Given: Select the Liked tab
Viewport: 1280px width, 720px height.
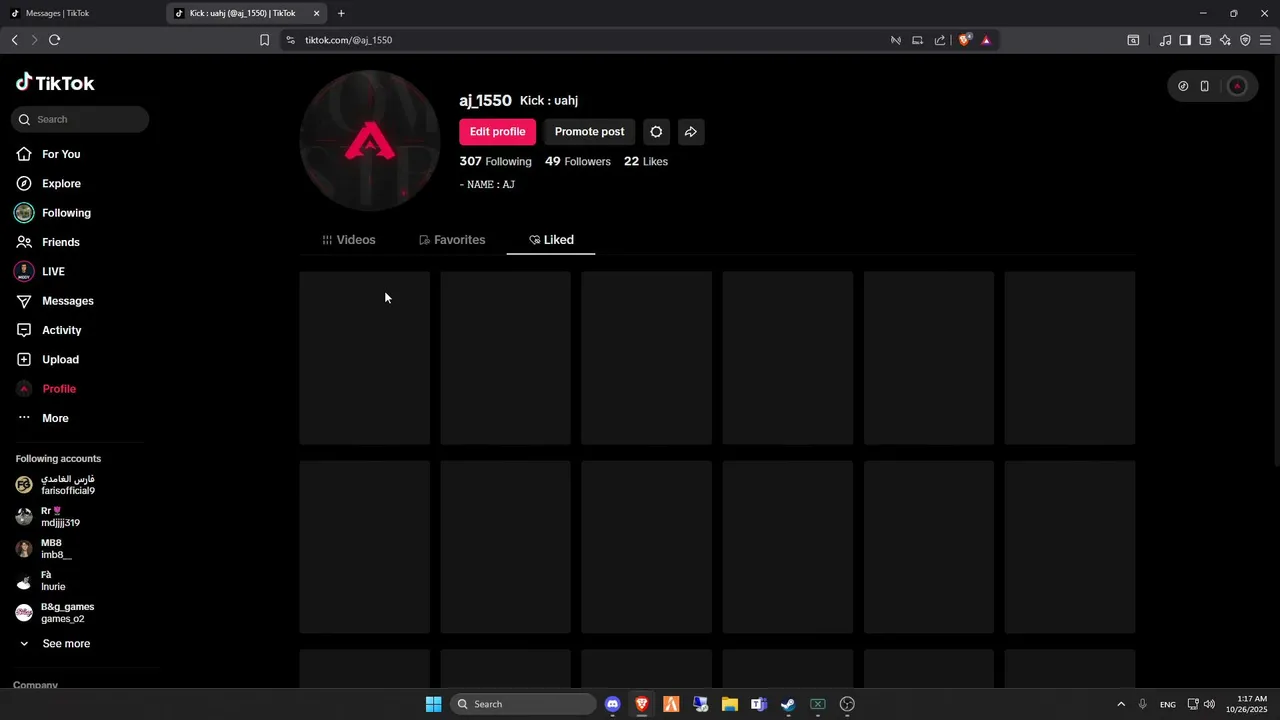Looking at the screenshot, I should [551, 240].
